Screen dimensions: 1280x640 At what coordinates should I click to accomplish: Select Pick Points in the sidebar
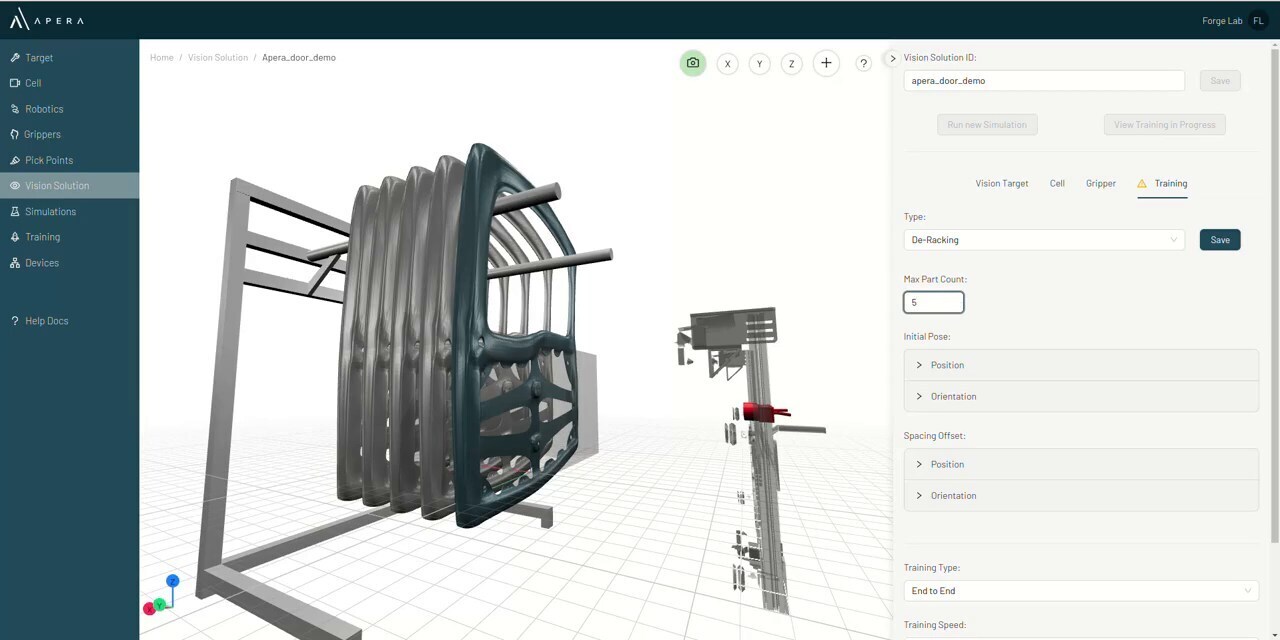49,160
